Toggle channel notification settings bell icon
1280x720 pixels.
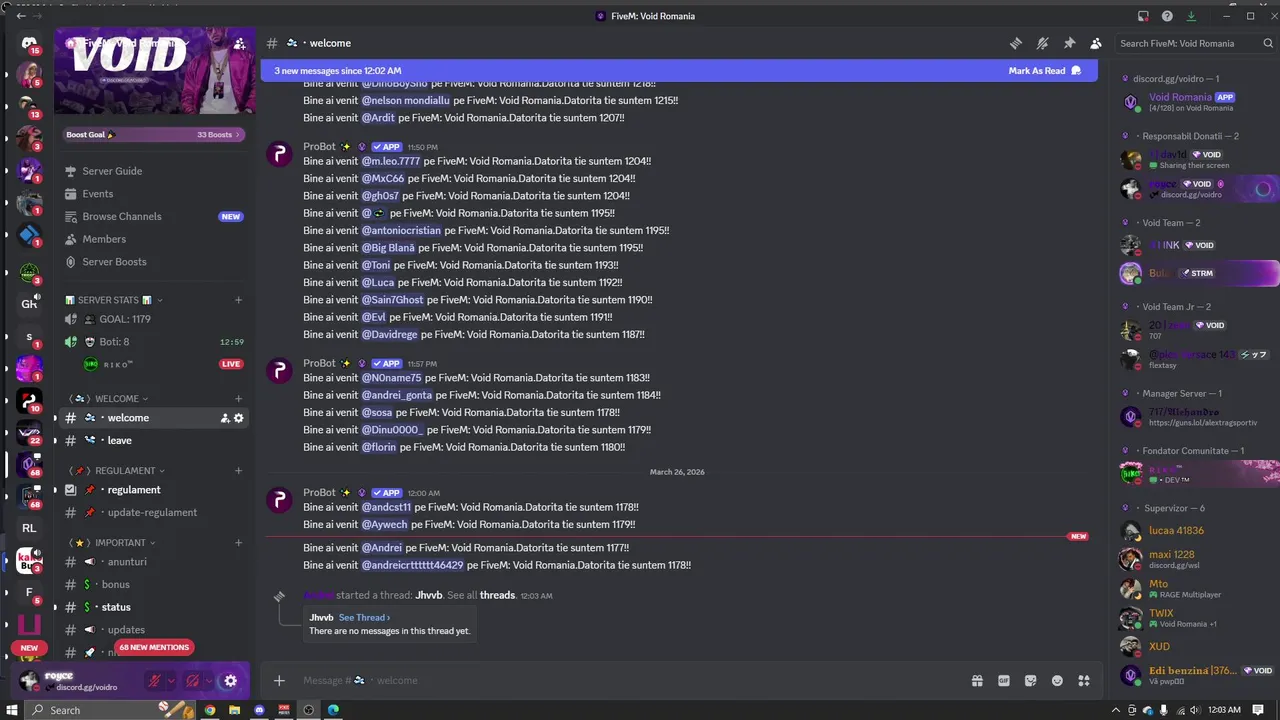tap(1042, 43)
